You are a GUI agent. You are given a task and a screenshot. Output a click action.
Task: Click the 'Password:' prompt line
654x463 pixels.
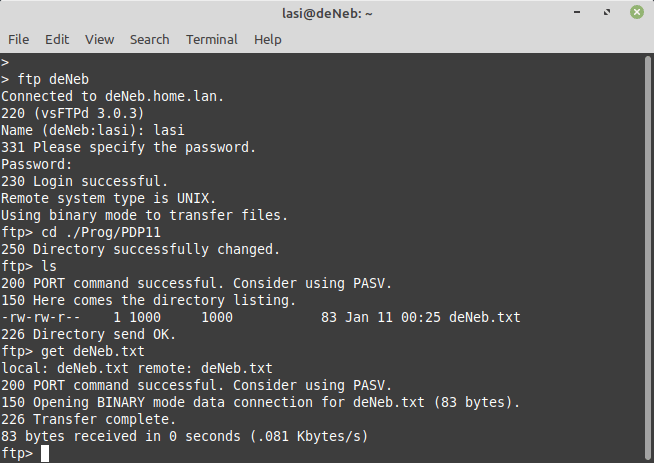37,164
